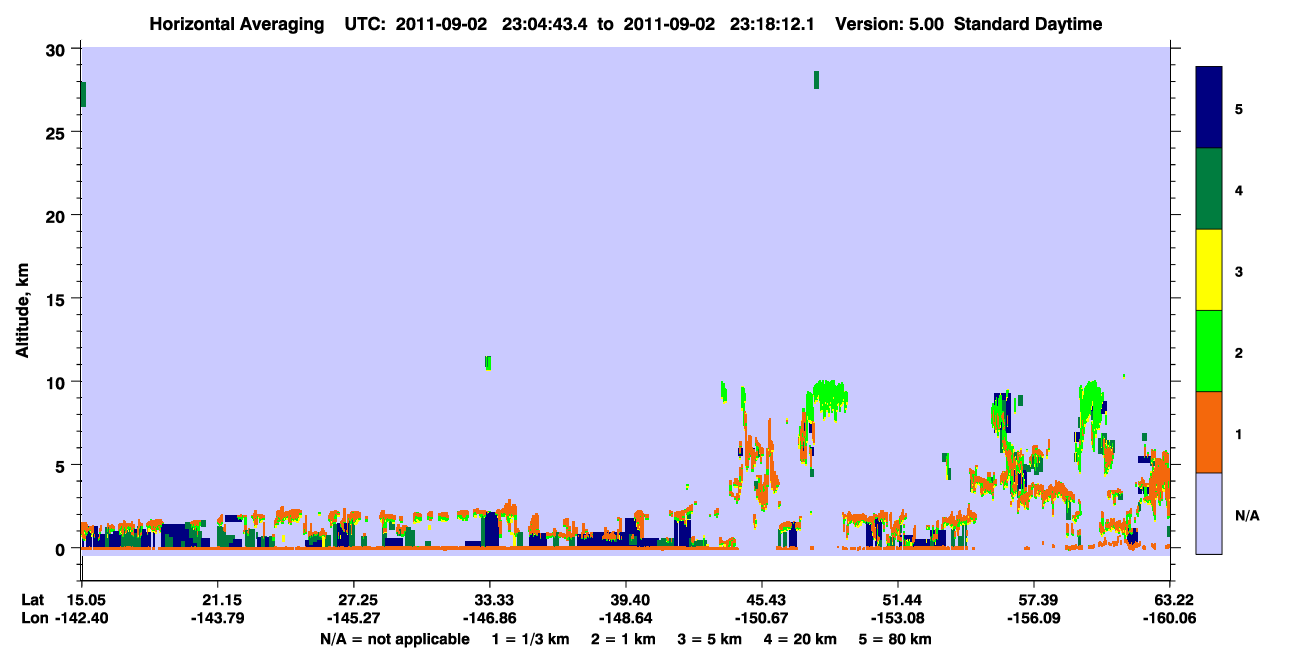Click the '1 = 1/3 km' legend entry
The image size is (1300, 667).
point(530,639)
